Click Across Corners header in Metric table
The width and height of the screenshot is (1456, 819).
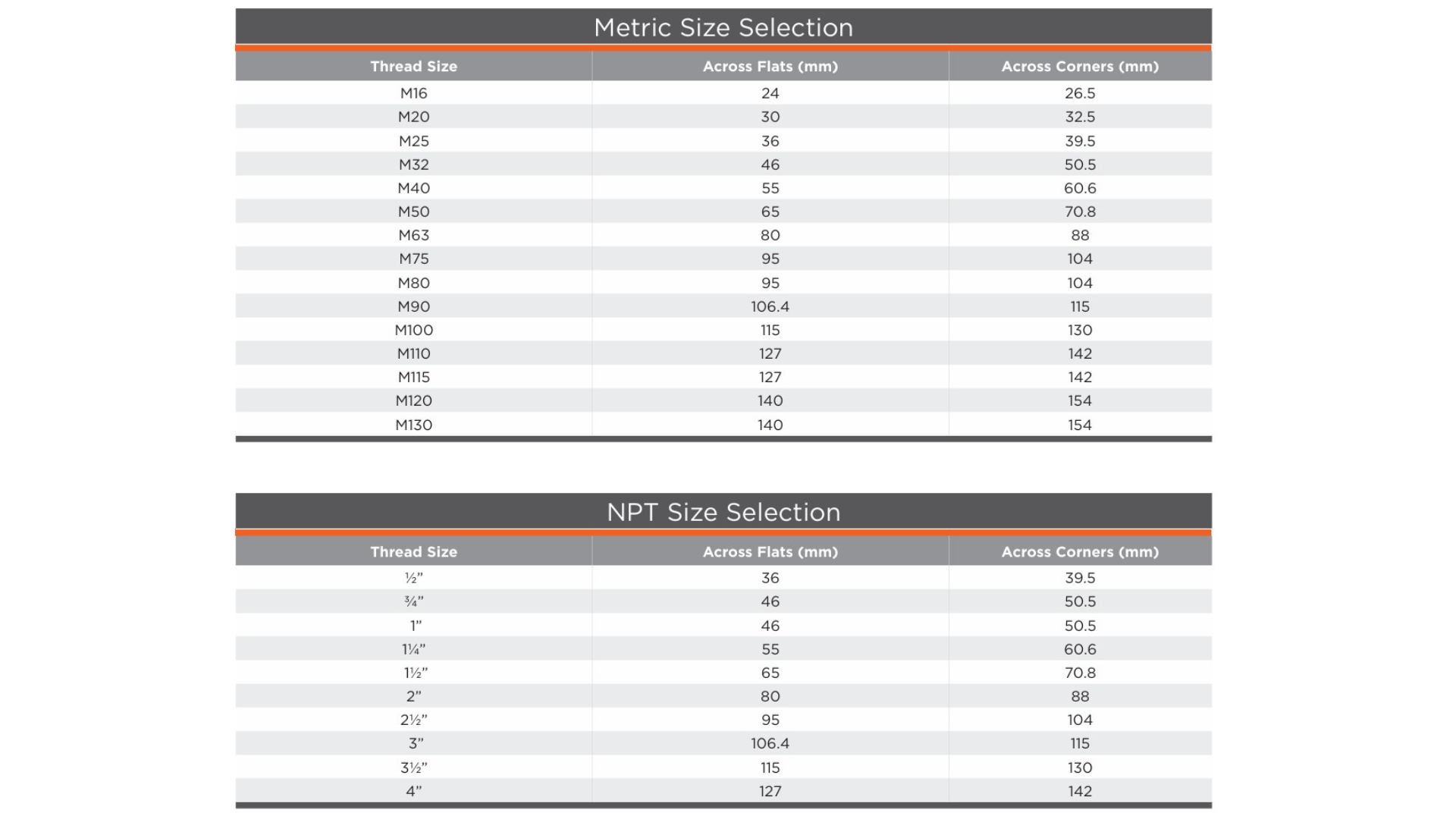click(x=1079, y=66)
